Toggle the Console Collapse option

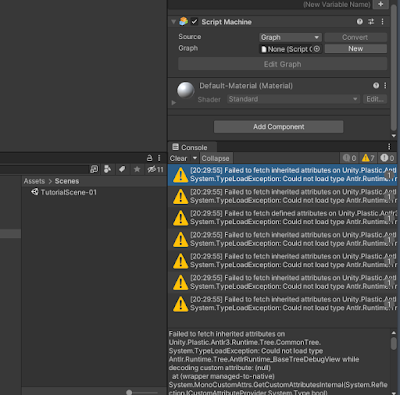pos(215,158)
